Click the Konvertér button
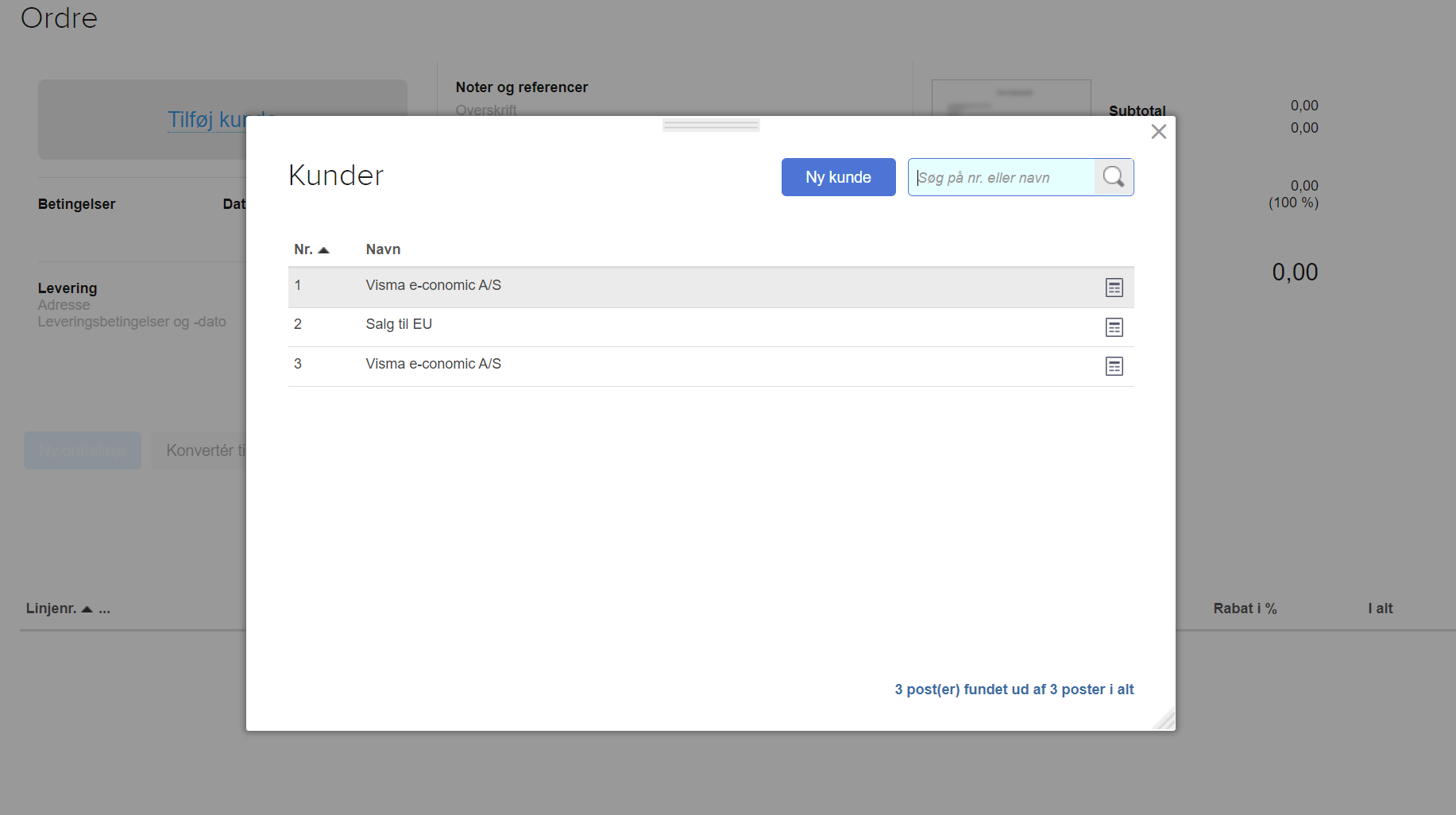 [200, 450]
